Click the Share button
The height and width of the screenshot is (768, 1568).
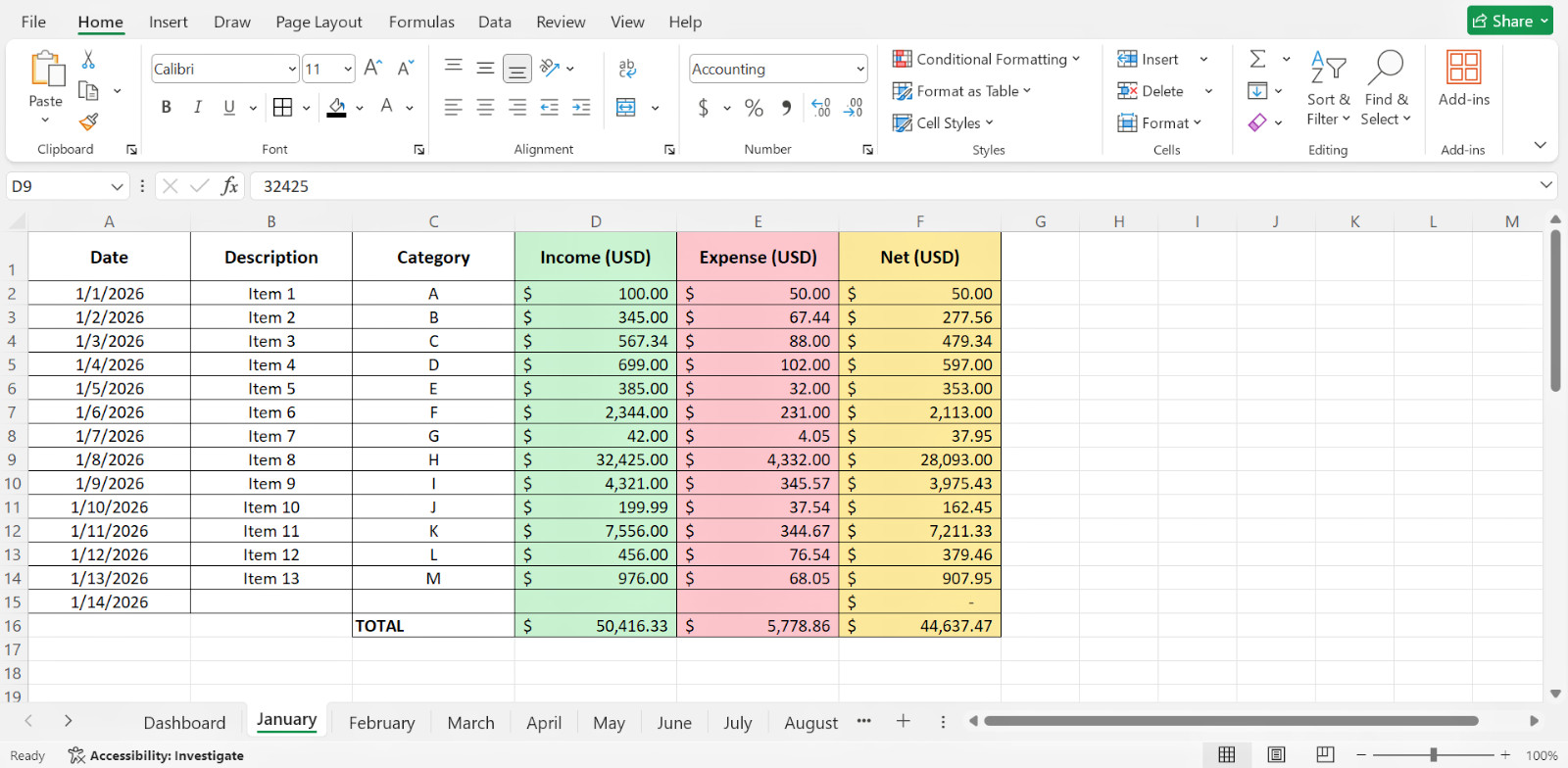pos(1510,21)
